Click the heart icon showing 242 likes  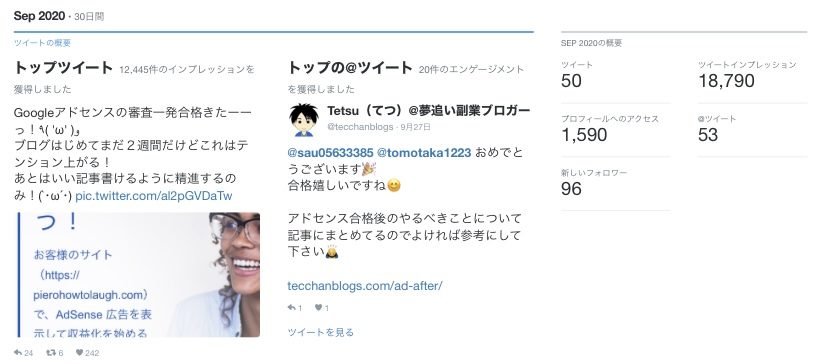[79, 352]
